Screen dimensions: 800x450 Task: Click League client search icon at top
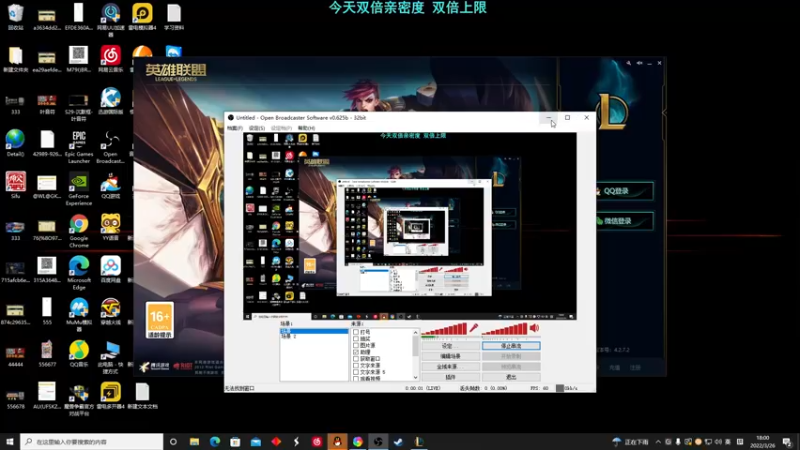point(629,63)
